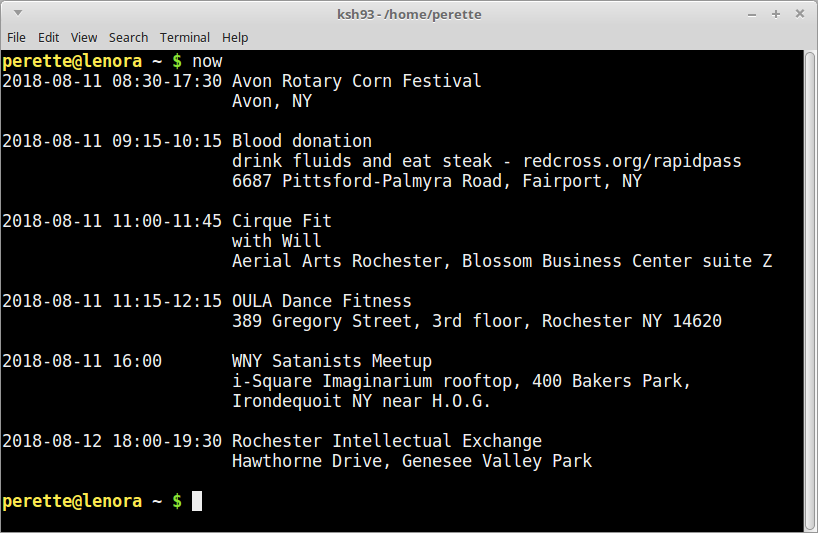Screen dimensions: 818x533
Task: Click 'Irondequoit NY near H.O.G.' line
Action: (x=361, y=401)
